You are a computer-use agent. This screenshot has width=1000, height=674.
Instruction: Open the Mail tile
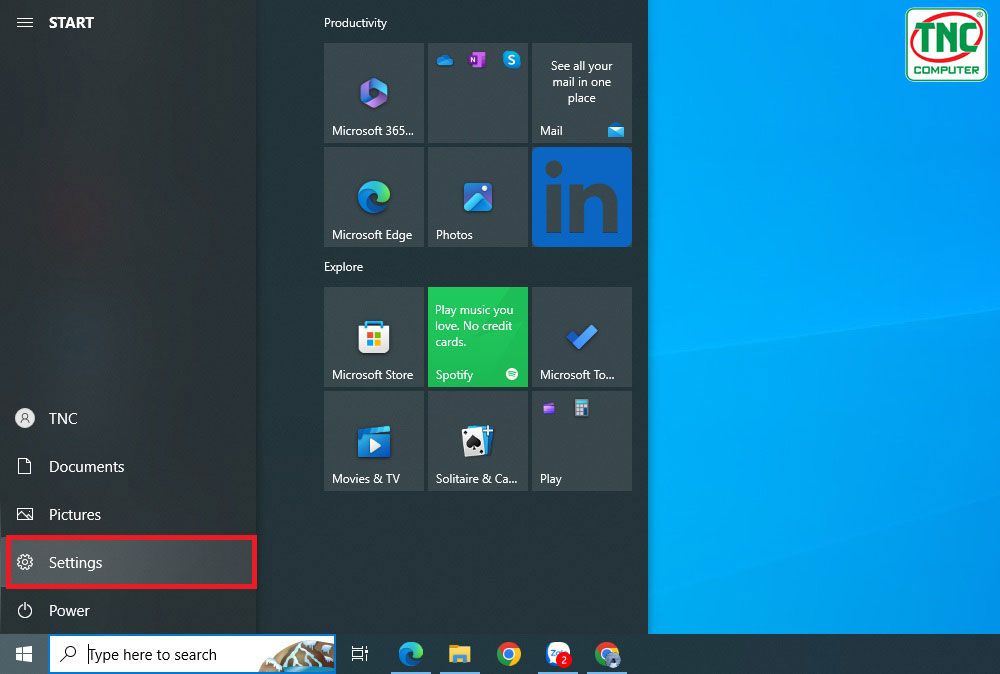582,93
